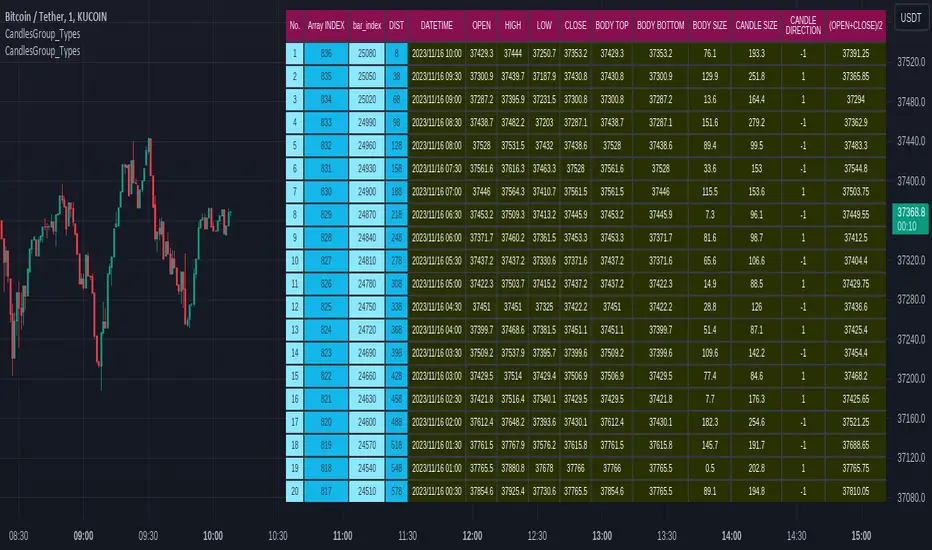Image resolution: width=932 pixels, height=550 pixels.
Task: Click row number 20 in the table
Action: [x=295, y=491]
